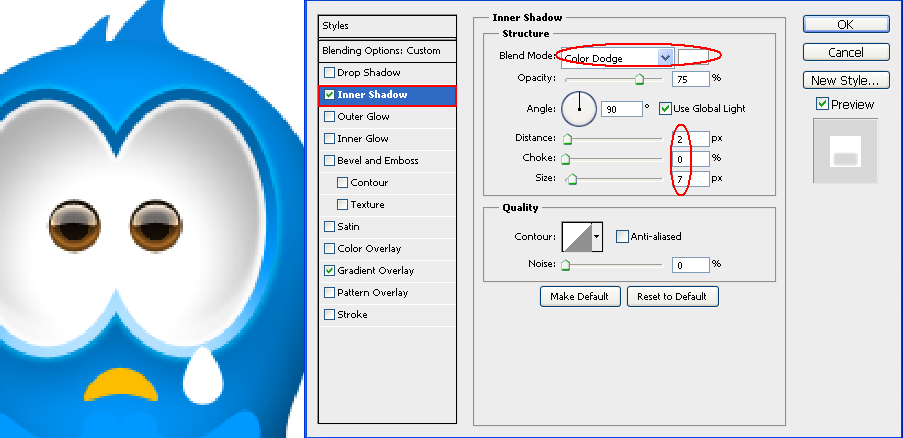Viewport: 903px width, 438px height.
Task: Click the Angle dial control
Action: (x=579, y=108)
